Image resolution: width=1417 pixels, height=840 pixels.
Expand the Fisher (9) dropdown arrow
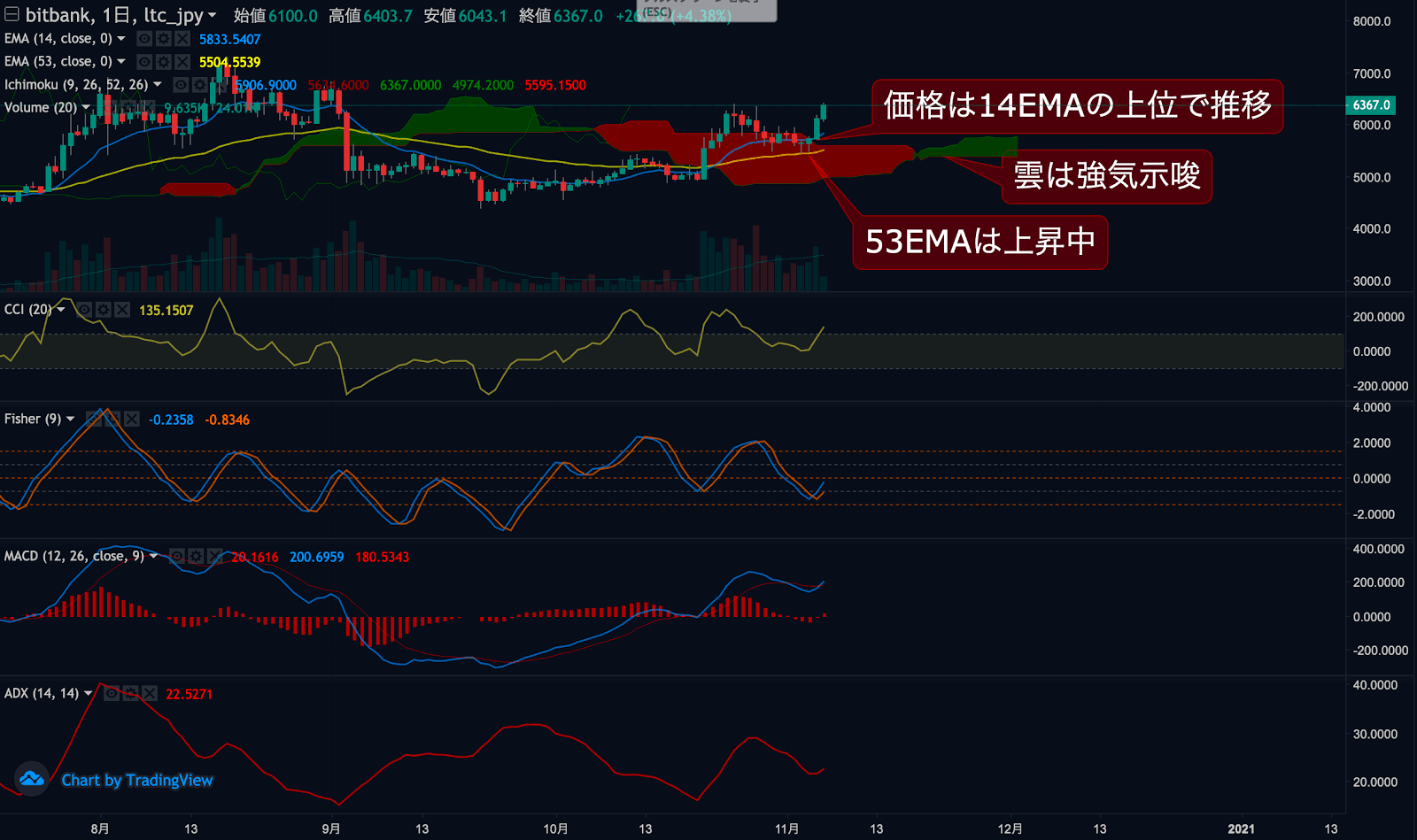71,420
